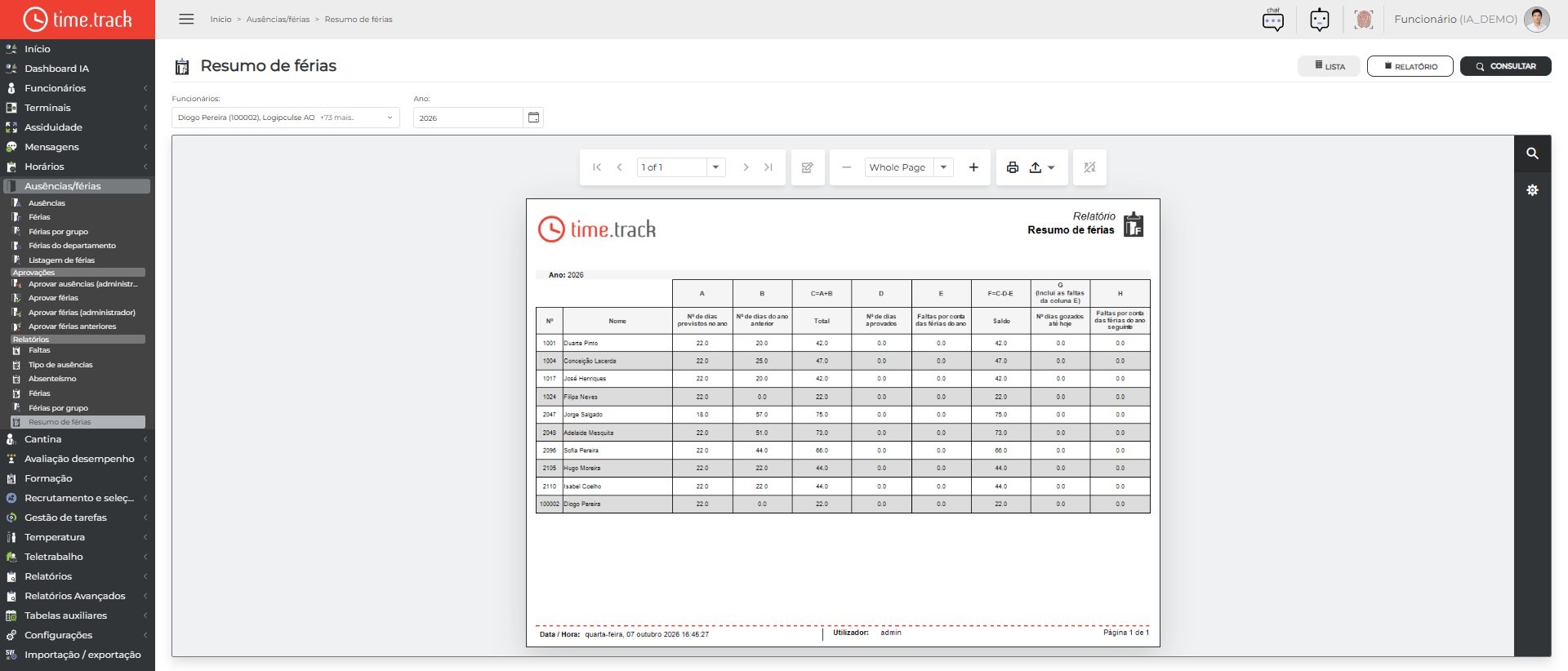Open the calendar picker for Ano

[x=533, y=118]
